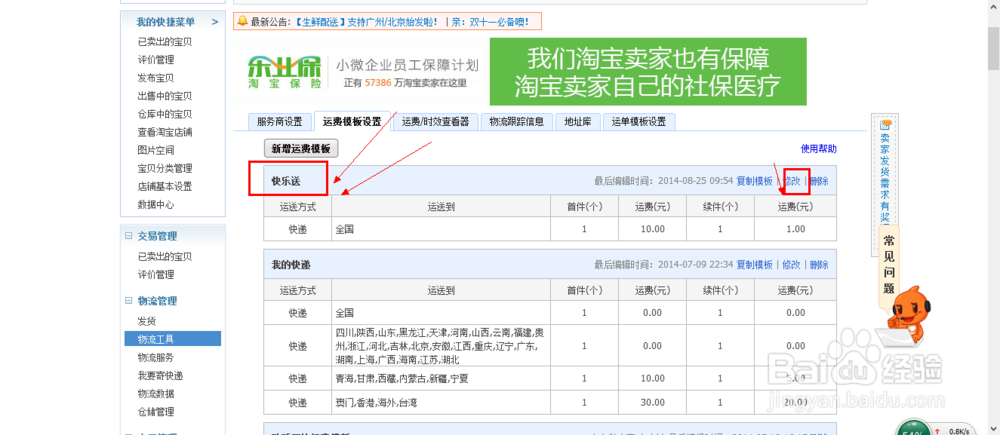Click 删除 for 我的快递 template

click(820, 264)
